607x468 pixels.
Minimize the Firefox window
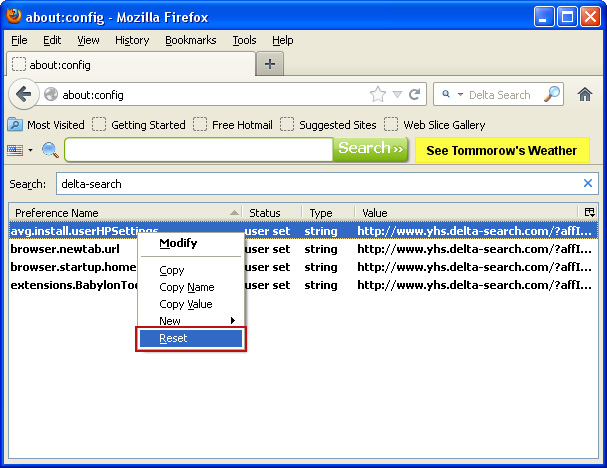[544, 17]
